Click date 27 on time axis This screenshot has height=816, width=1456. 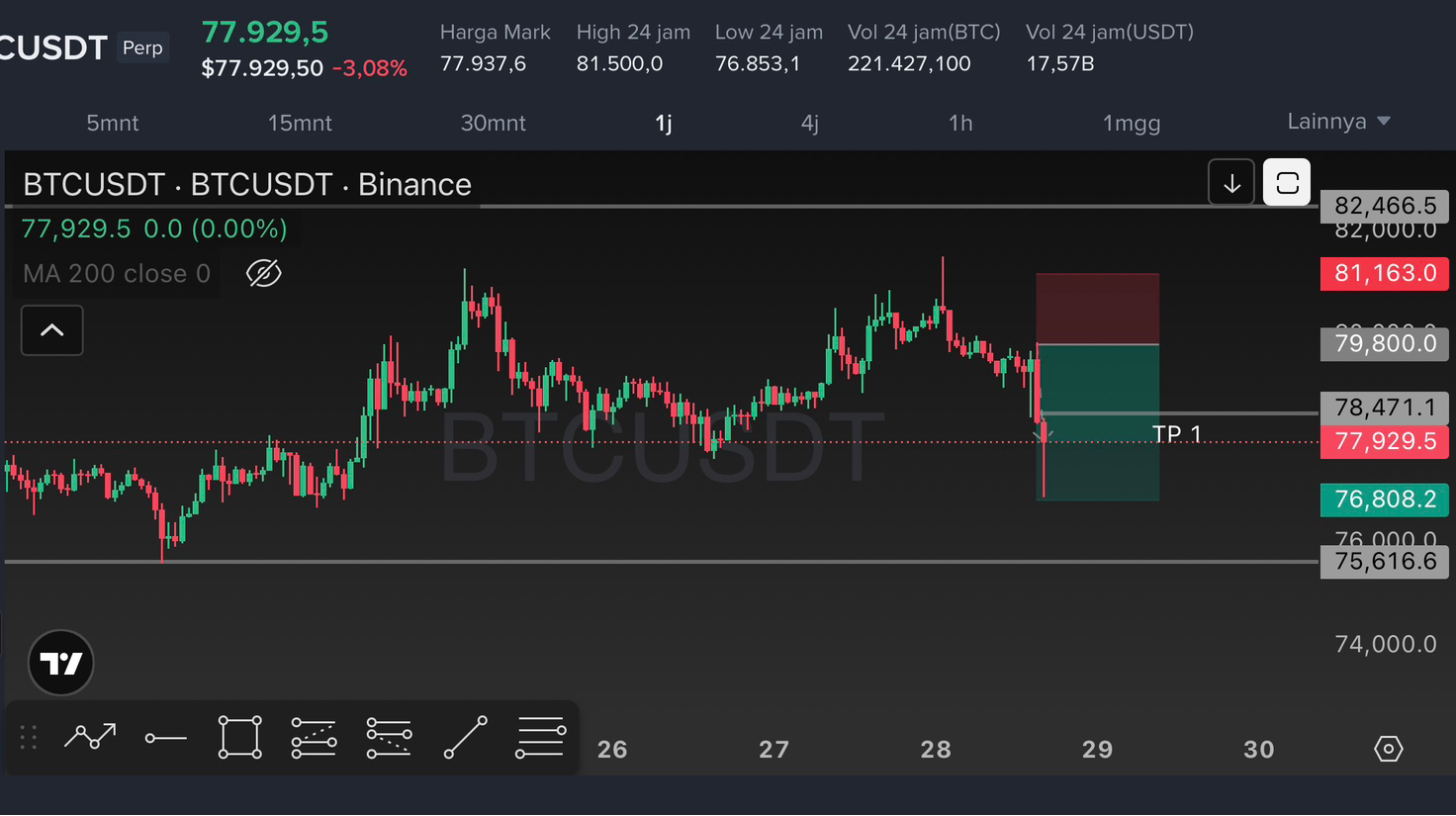pyautogui.click(x=774, y=750)
